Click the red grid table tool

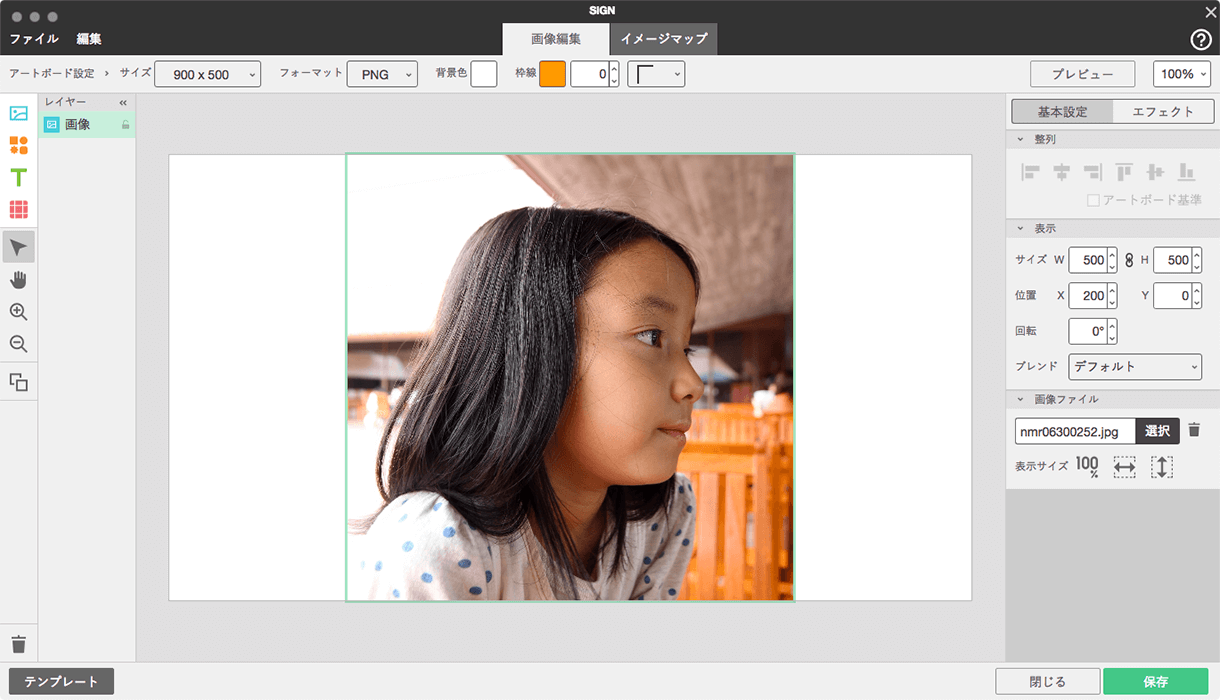pyautogui.click(x=18, y=210)
